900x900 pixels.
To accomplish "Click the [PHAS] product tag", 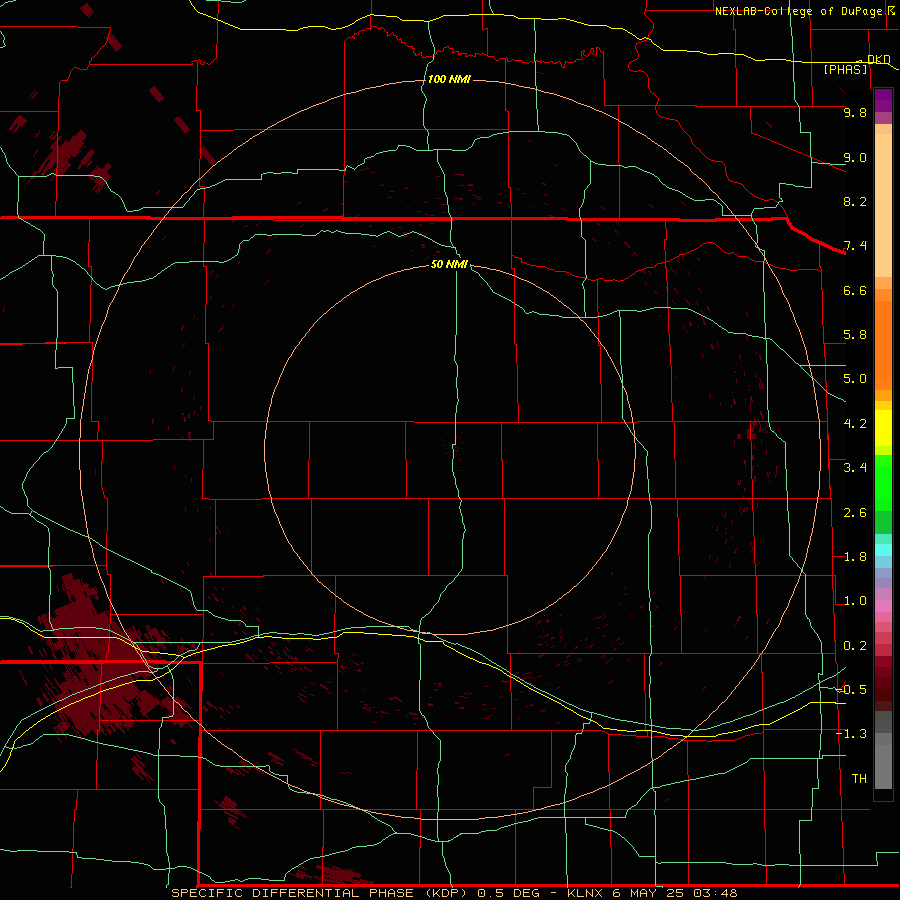I will [x=845, y=69].
